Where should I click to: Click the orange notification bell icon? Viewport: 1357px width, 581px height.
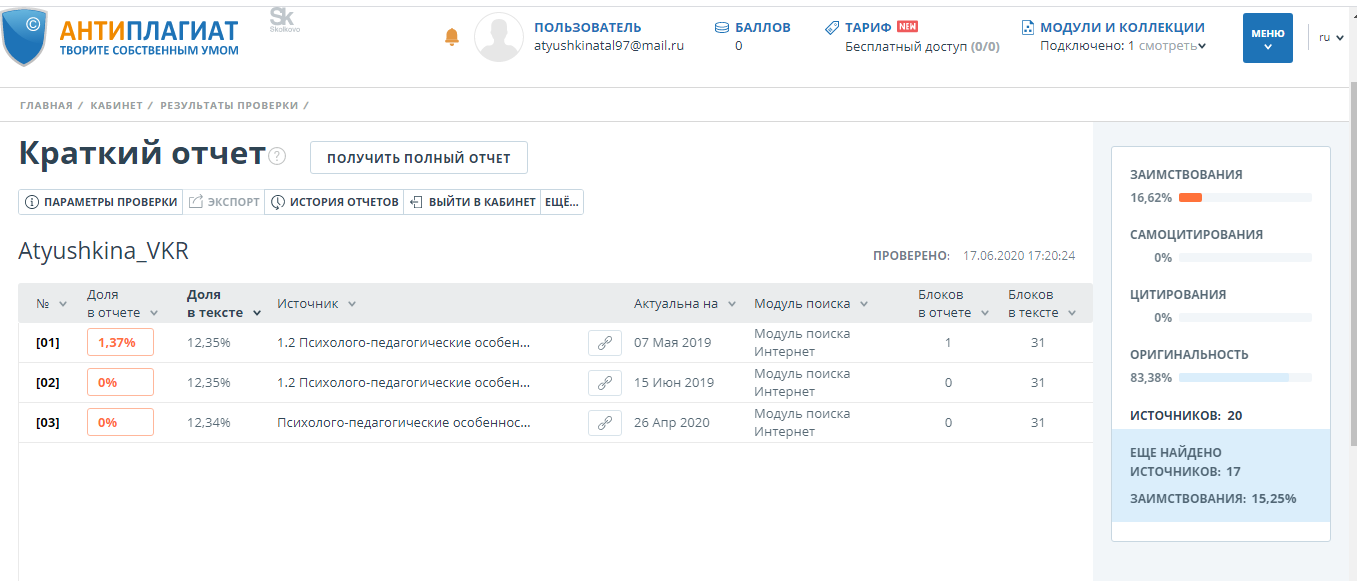click(452, 37)
